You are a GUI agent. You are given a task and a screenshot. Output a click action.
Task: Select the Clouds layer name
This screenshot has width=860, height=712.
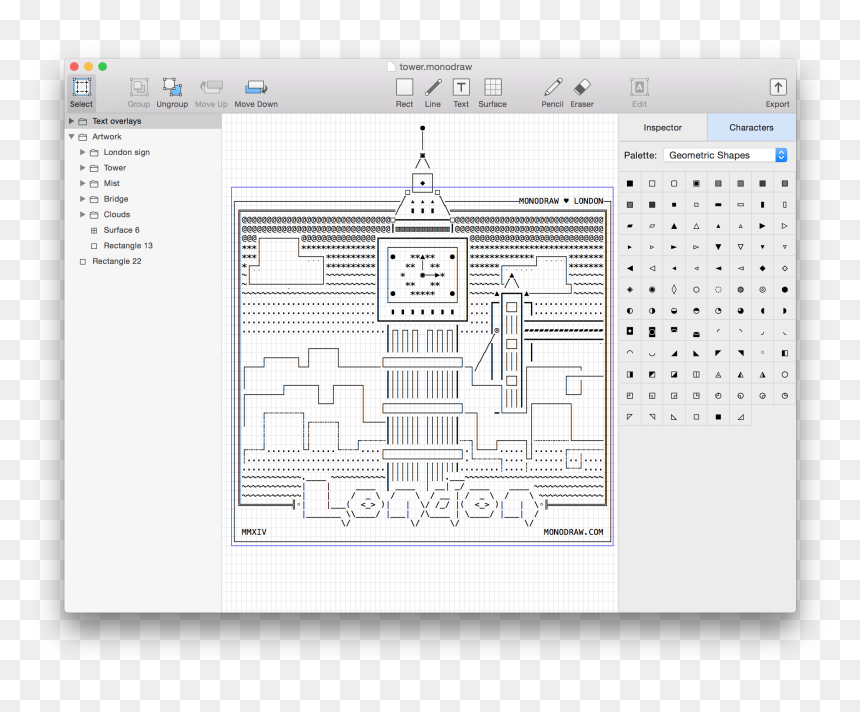[117, 214]
